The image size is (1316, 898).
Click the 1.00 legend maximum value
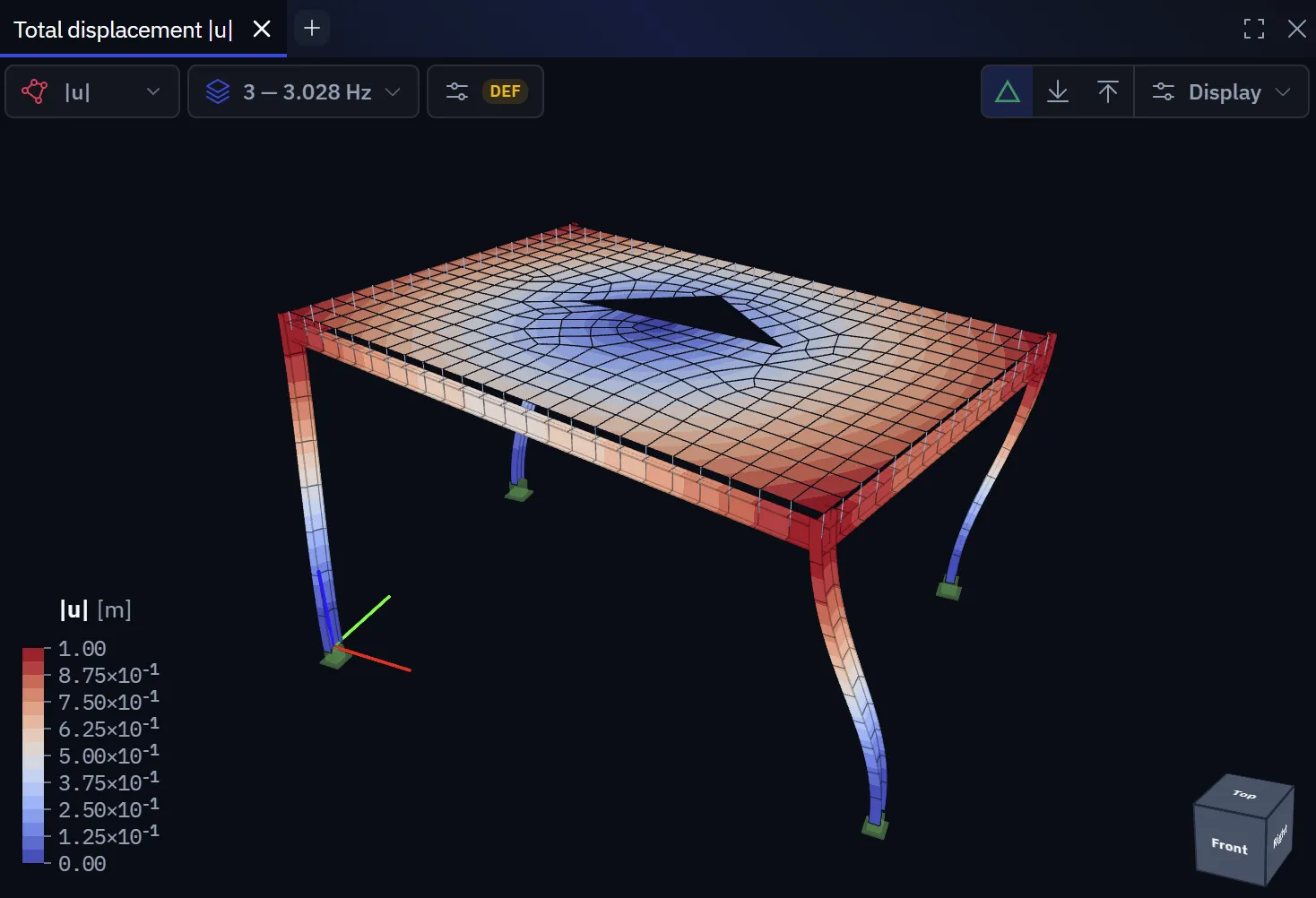[82, 648]
